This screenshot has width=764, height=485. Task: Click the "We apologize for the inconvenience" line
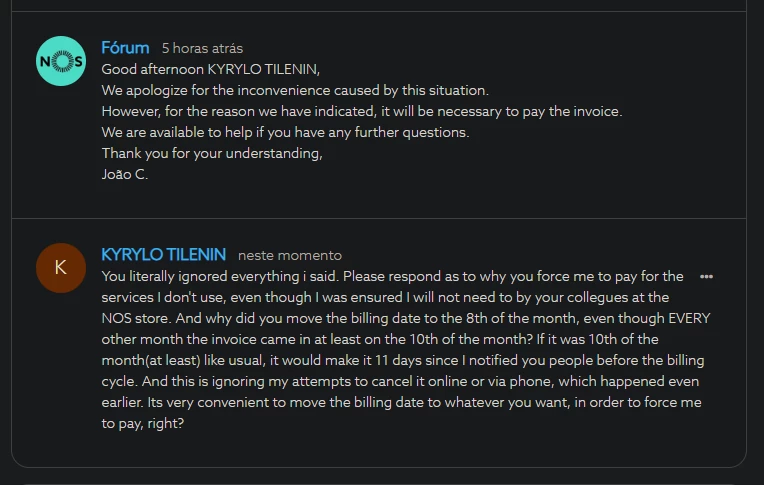tap(295, 90)
